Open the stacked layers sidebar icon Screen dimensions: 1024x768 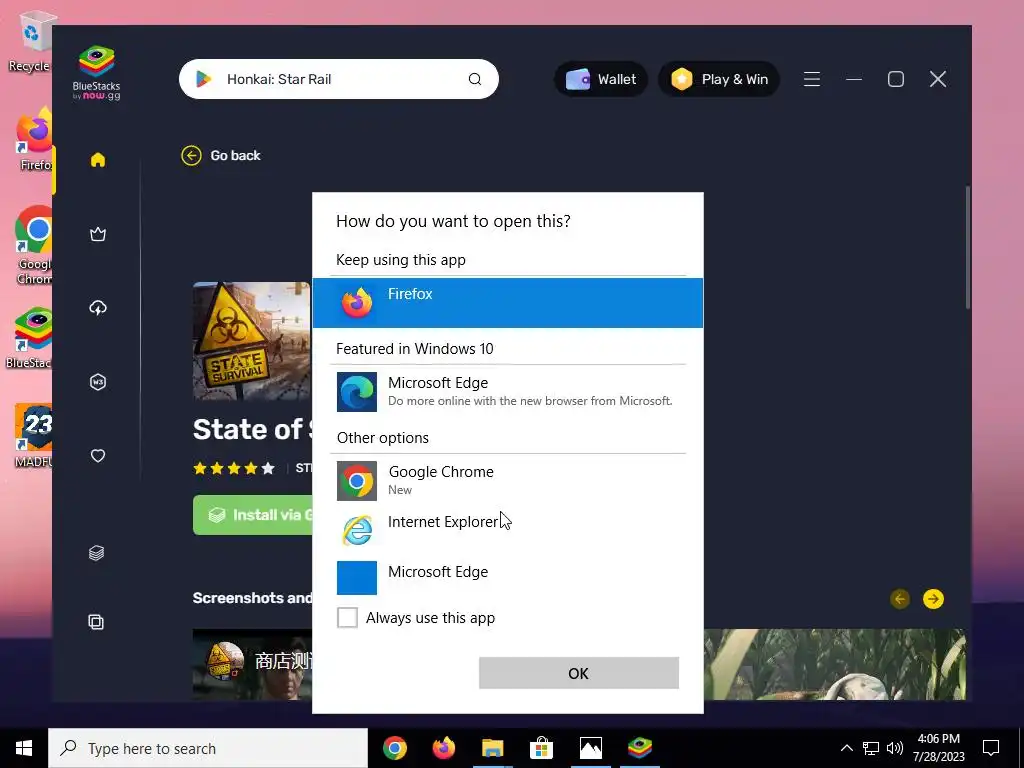[97, 553]
